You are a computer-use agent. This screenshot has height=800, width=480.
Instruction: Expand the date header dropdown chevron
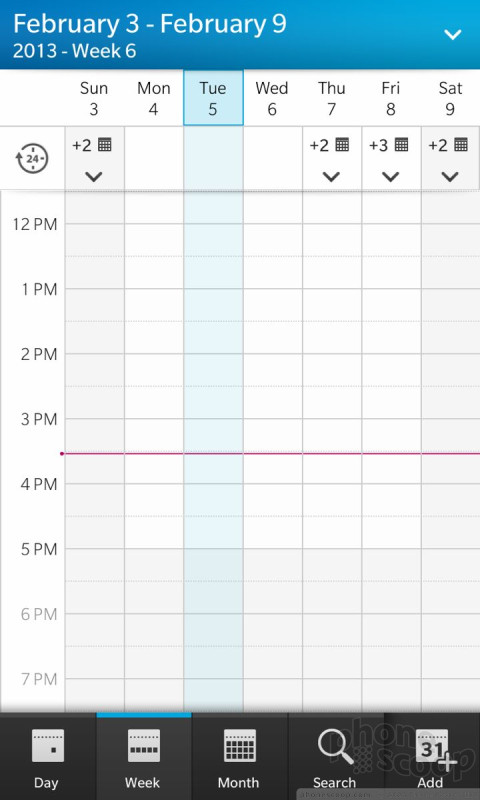(452, 35)
